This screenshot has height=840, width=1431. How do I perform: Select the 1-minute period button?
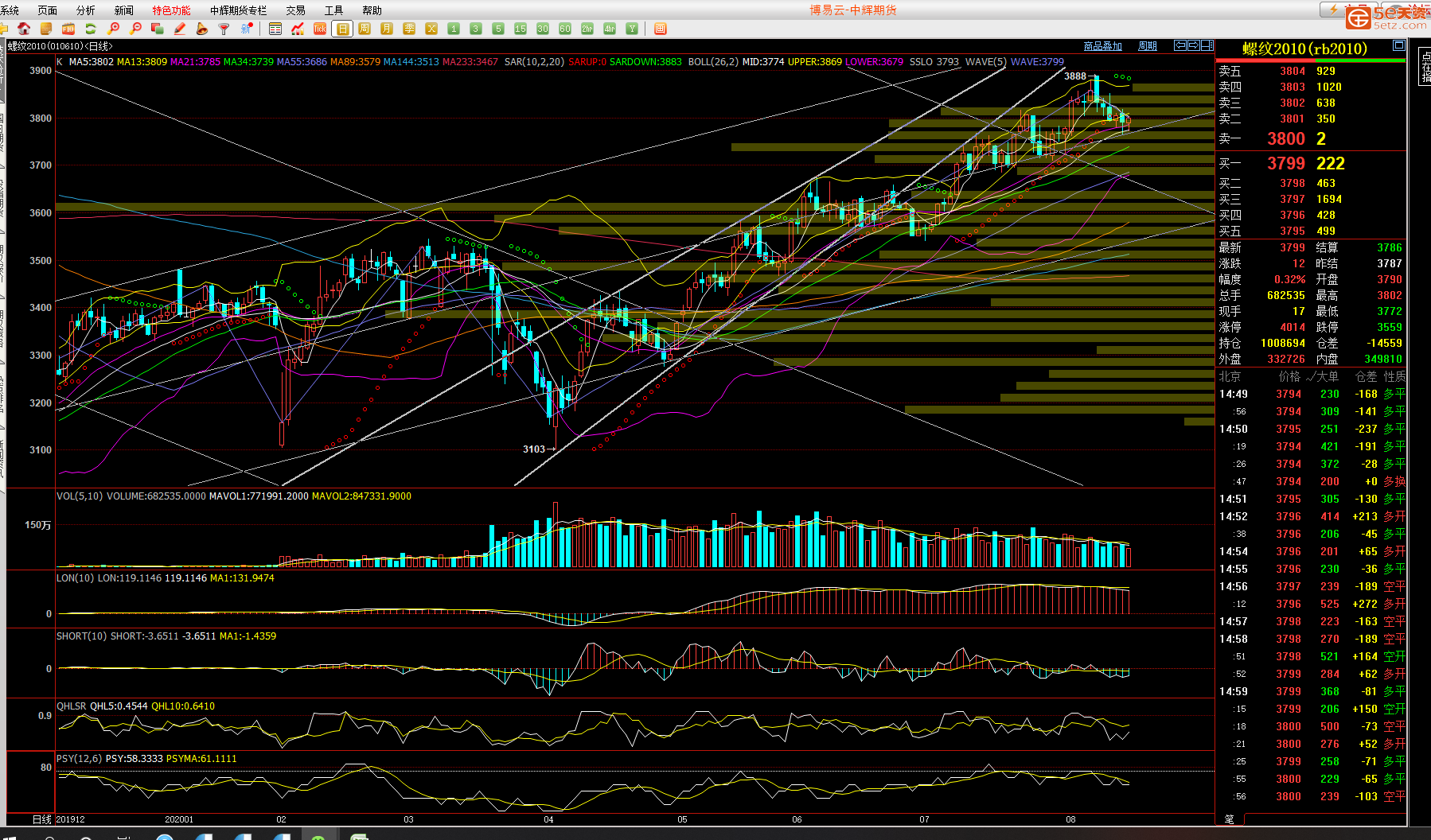[454, 29]
